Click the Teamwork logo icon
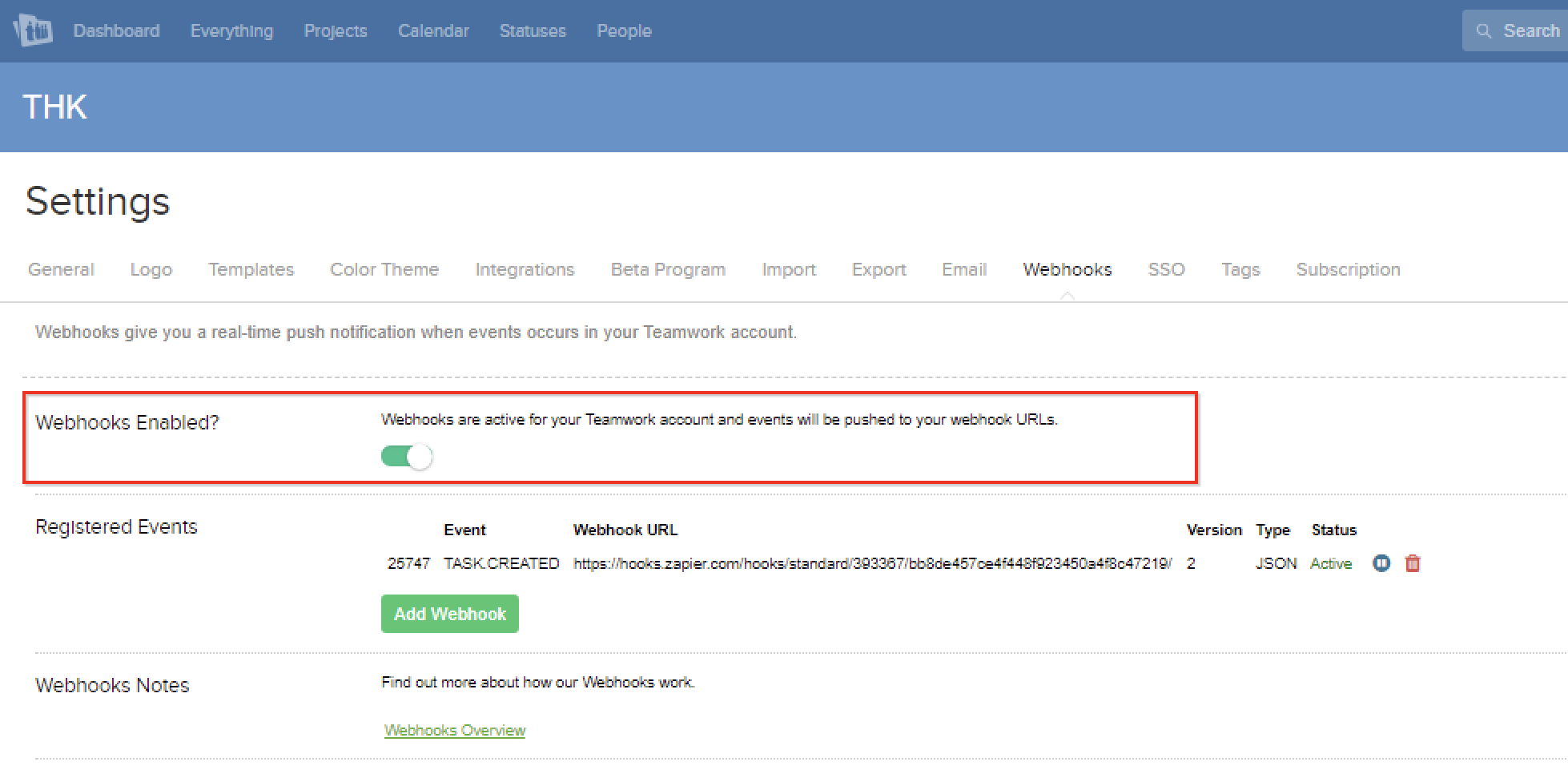This screenshot has width=1568, height=774. [x=33, y=31]
